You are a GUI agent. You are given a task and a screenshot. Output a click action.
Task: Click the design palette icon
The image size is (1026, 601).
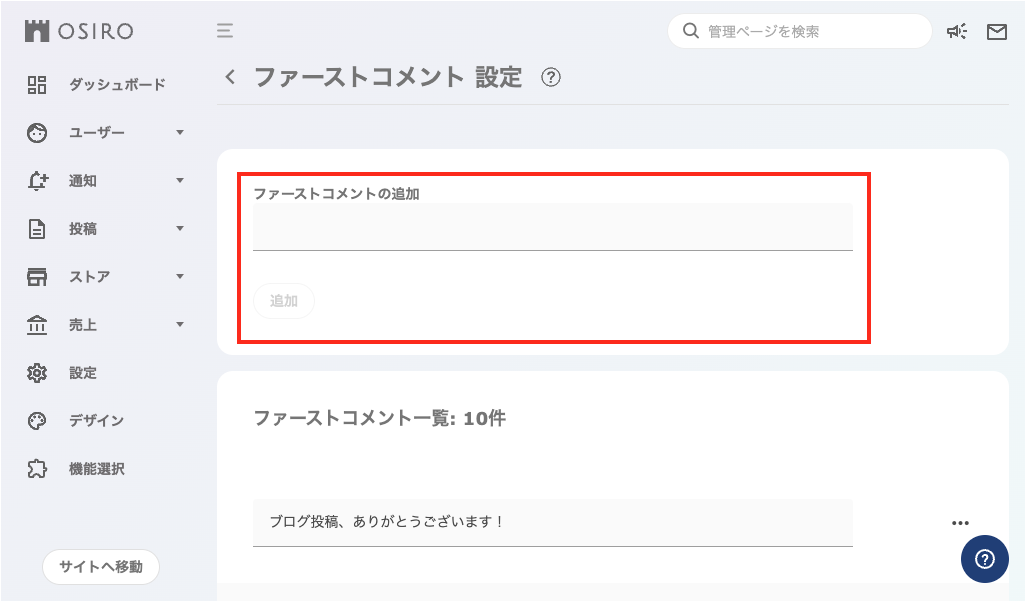tap(37, 420)
